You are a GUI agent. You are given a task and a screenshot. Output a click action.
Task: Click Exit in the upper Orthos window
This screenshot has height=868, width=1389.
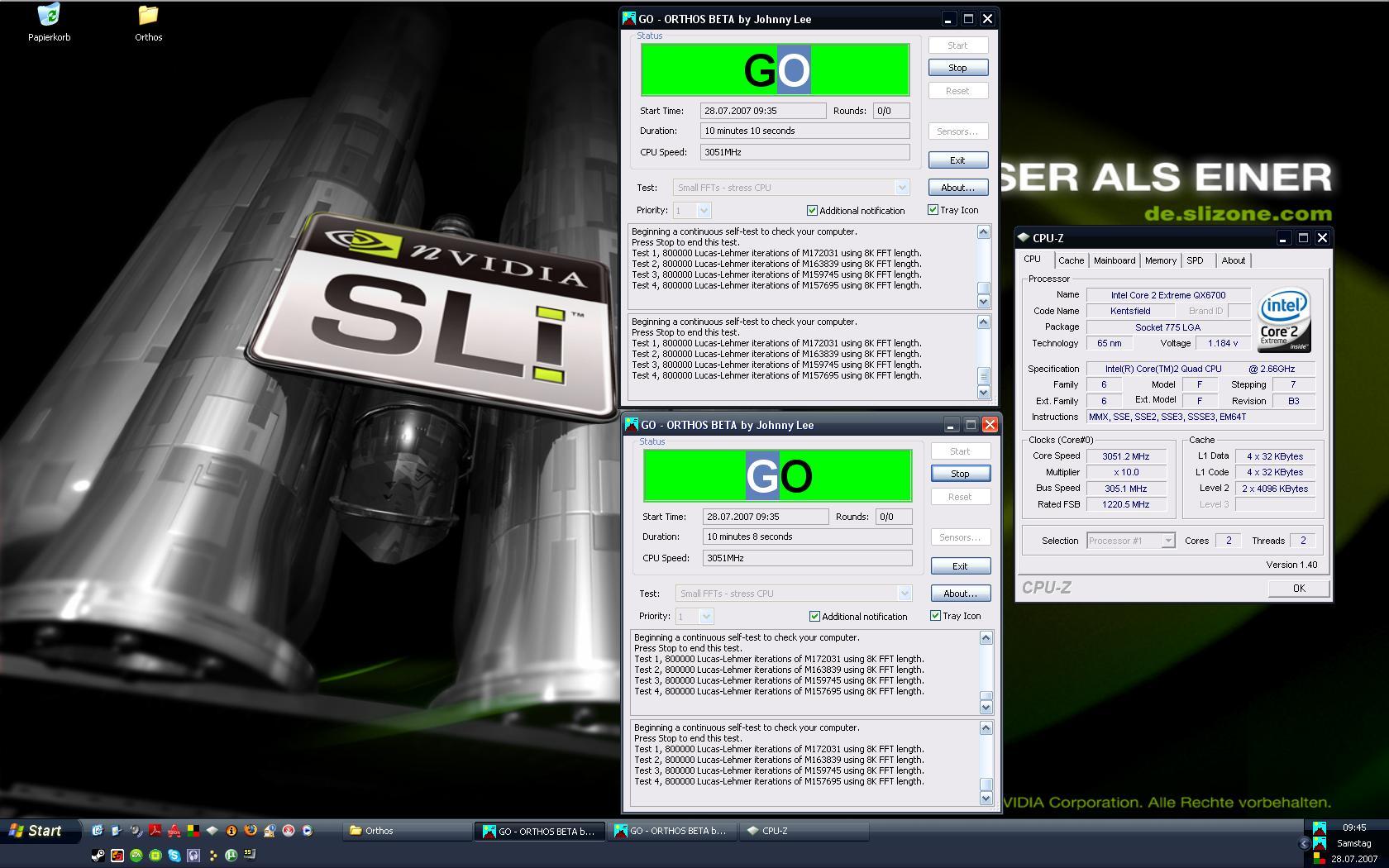[x=957, y=160]
